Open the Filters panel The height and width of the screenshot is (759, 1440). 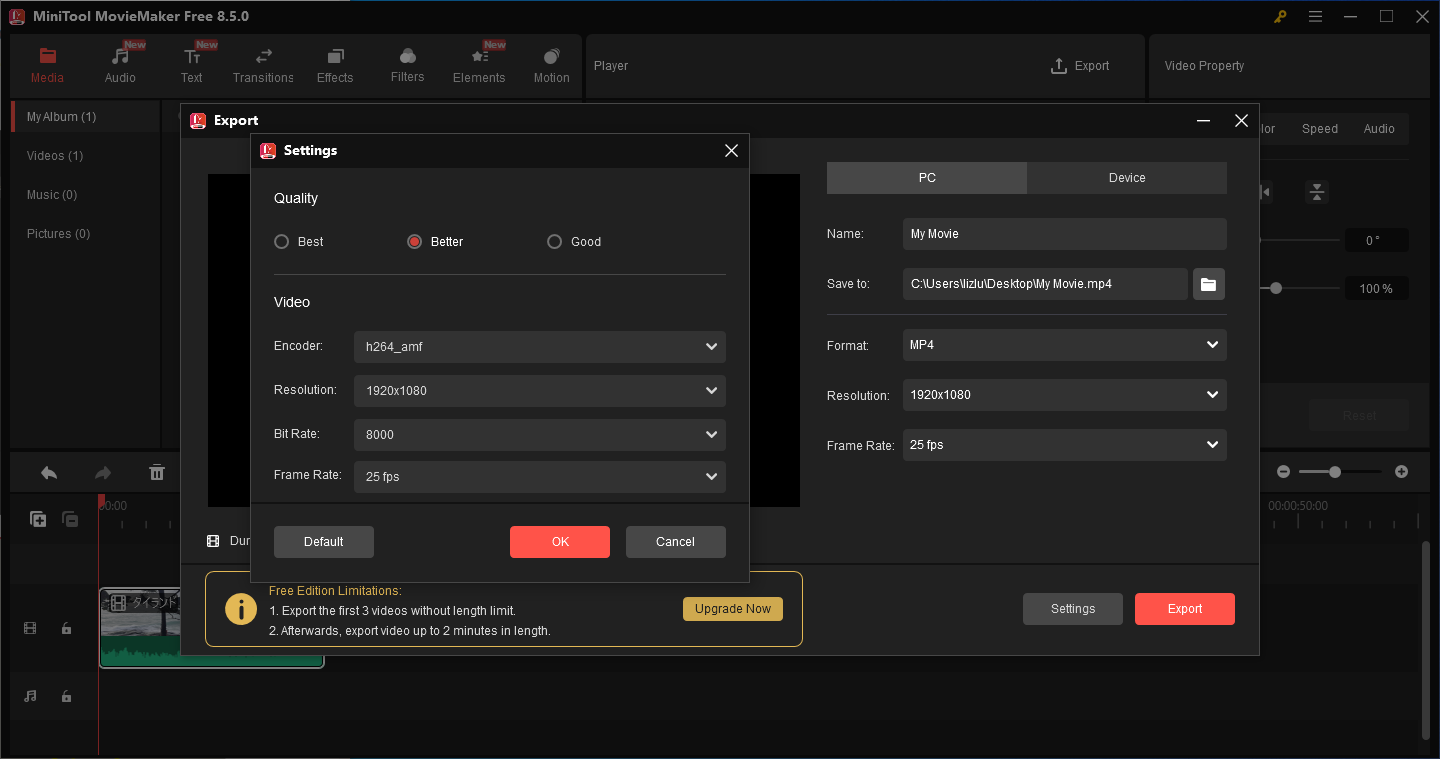point(407,65)
